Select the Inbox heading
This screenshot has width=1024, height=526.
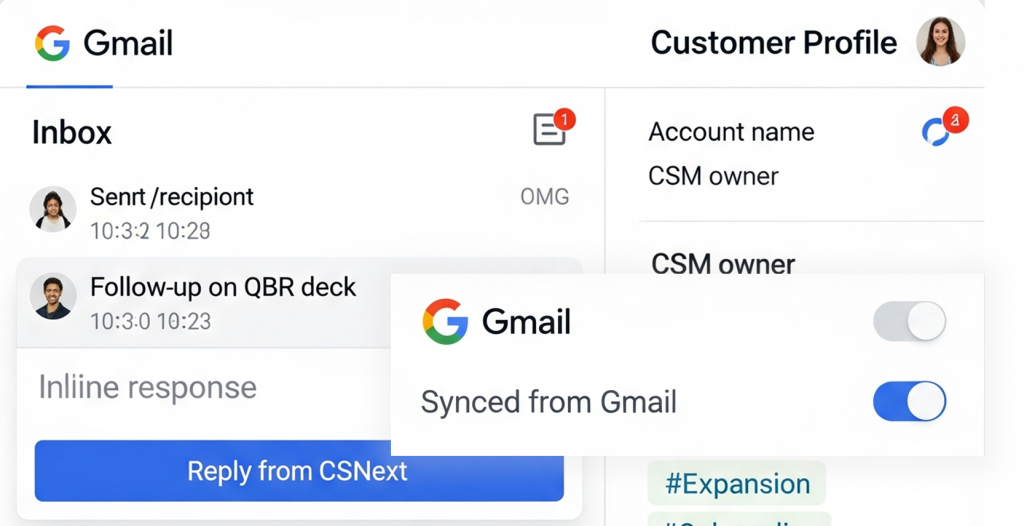72,133
